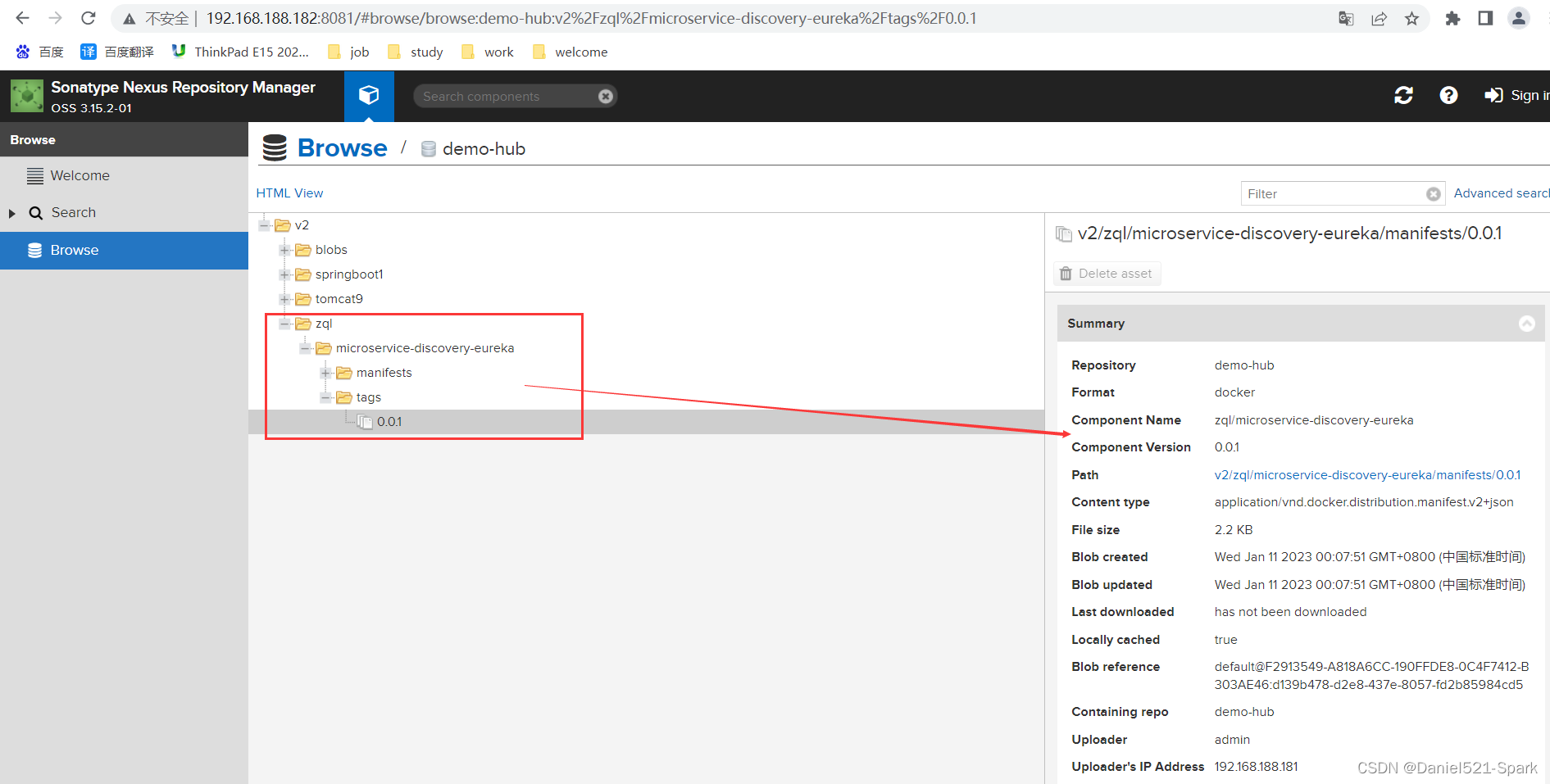Screen dimensions: 1550x784
Task: Click the Browse breadcrumb heading
Action: [342, 148]
